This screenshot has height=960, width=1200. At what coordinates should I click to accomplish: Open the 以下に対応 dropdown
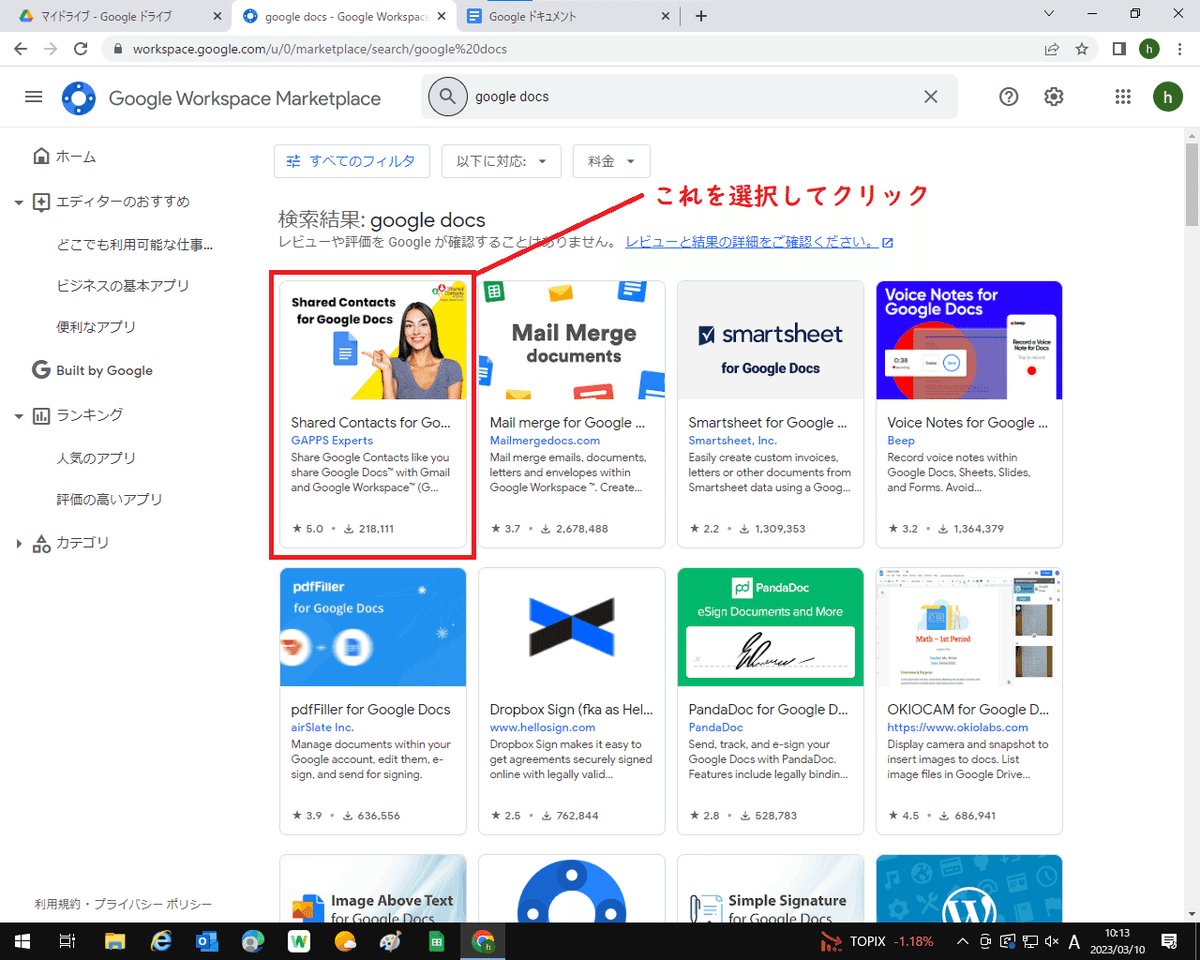(x=501, y=161)
